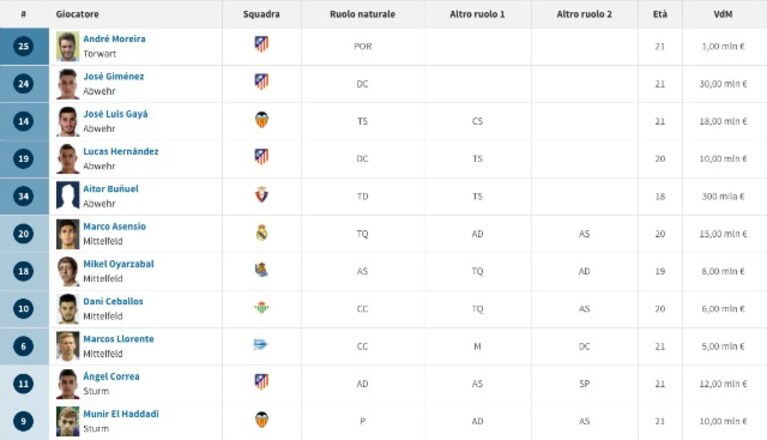Click Real Sociedad crest in Mikel Oyarzabal row
The image size is (767, 440).
[261, 270]
